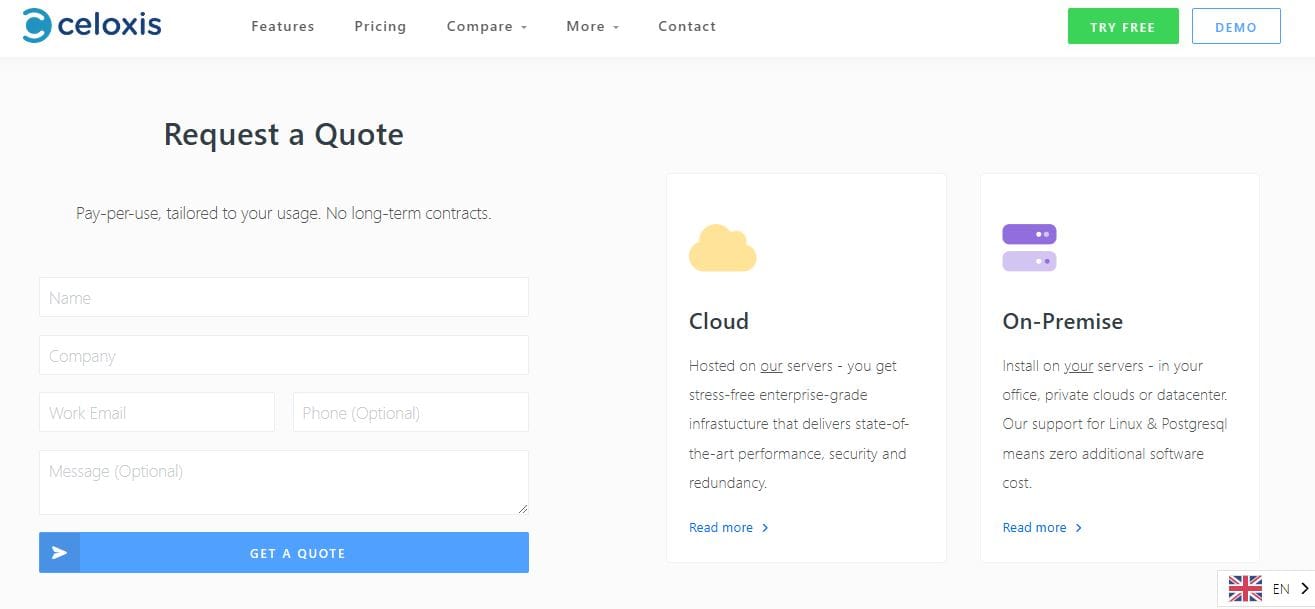Click the GET A QUOTE button
Screen dimensions: 1315x609
(297, 552)
